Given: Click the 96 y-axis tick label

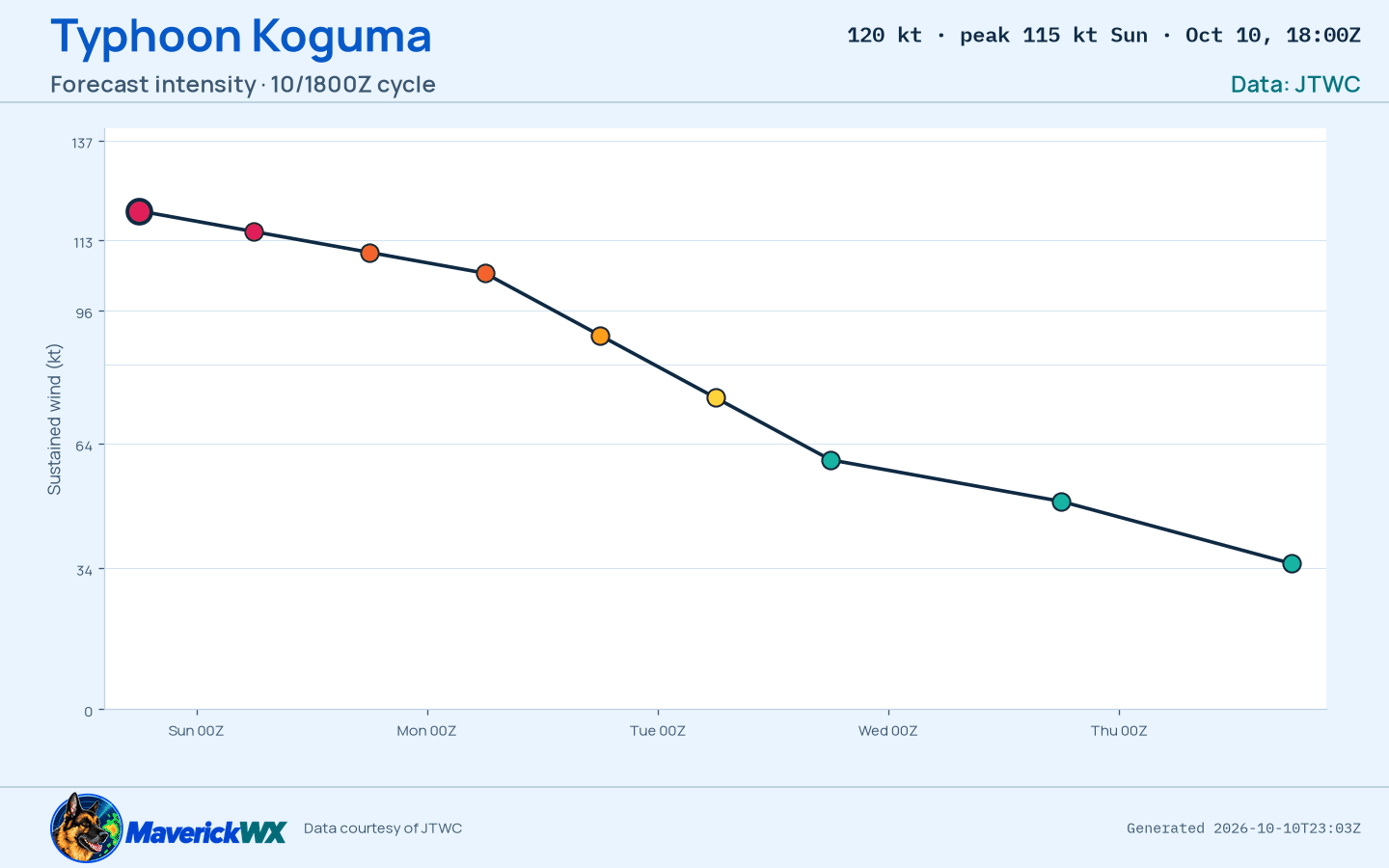Looking at the screenshot, I should (x=85, y=312).
